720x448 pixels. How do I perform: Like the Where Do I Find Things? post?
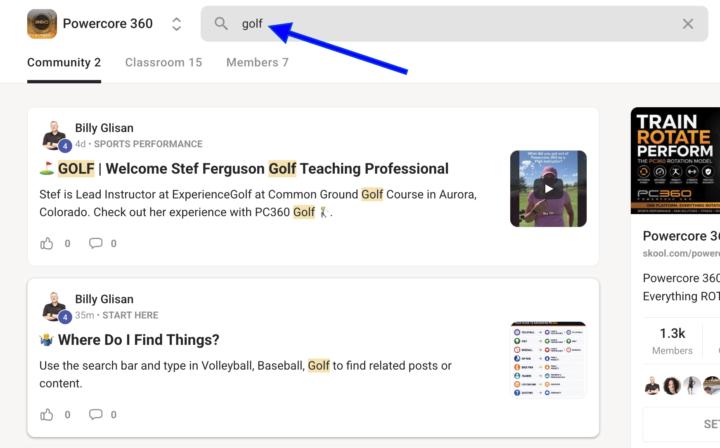pyautogui.click(x=47, y=414)
